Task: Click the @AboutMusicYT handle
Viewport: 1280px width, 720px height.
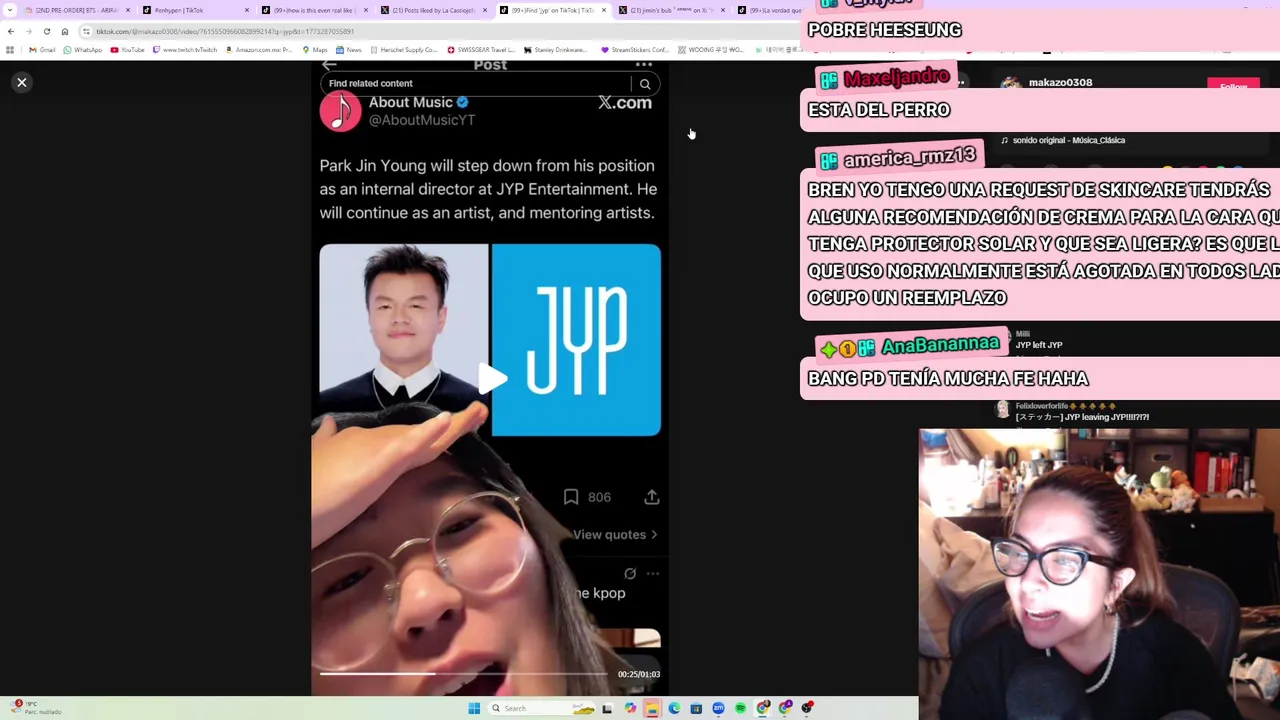Action: pyautogui.click(x=421, y=120)
